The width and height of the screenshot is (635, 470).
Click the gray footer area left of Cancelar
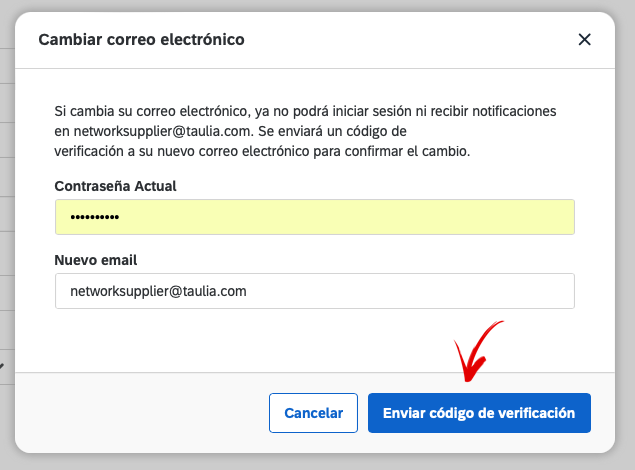click(x=142, y=413)
